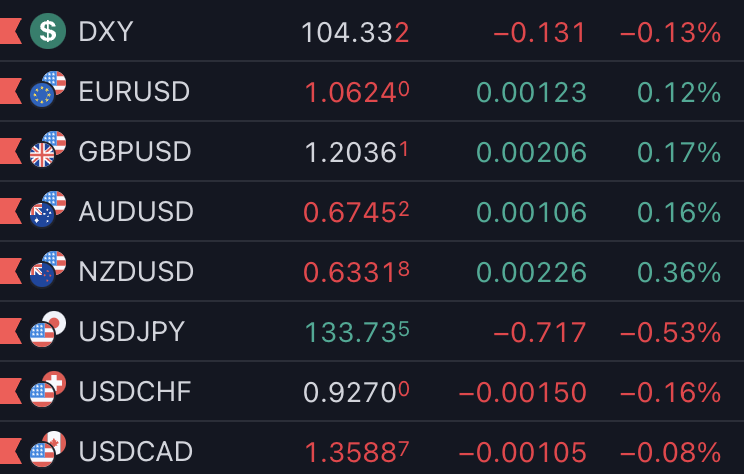
Task: Toggle the red flag marker beside EURUSD
Action: (x=10, y=91)
